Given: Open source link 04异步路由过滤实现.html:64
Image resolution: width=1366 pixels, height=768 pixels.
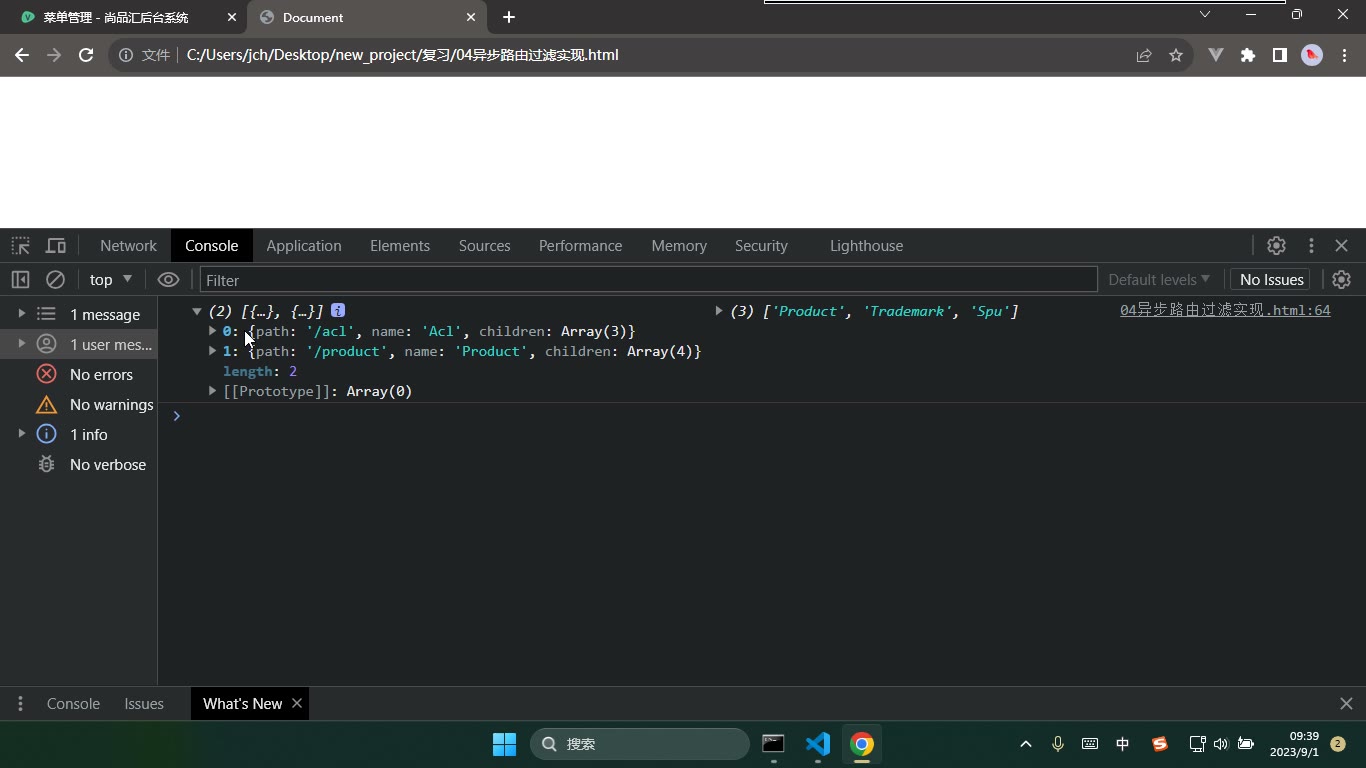Looking at the screenshot, I should pos(1225,311).
